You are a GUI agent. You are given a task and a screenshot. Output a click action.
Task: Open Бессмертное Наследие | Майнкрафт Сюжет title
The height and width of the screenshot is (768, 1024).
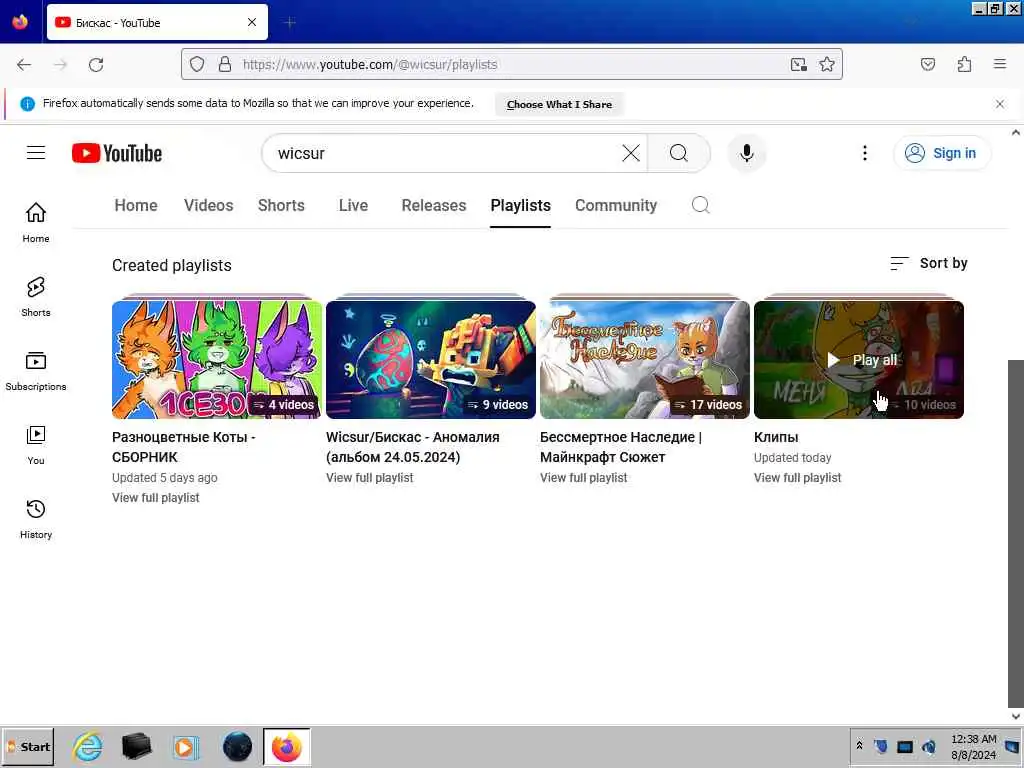(621, 447)
